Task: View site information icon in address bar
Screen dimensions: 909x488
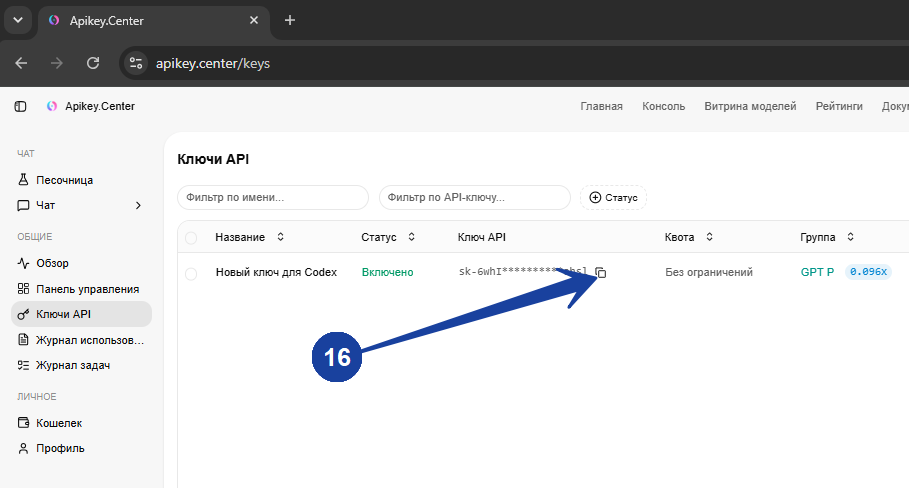Action: pos(136,63)
